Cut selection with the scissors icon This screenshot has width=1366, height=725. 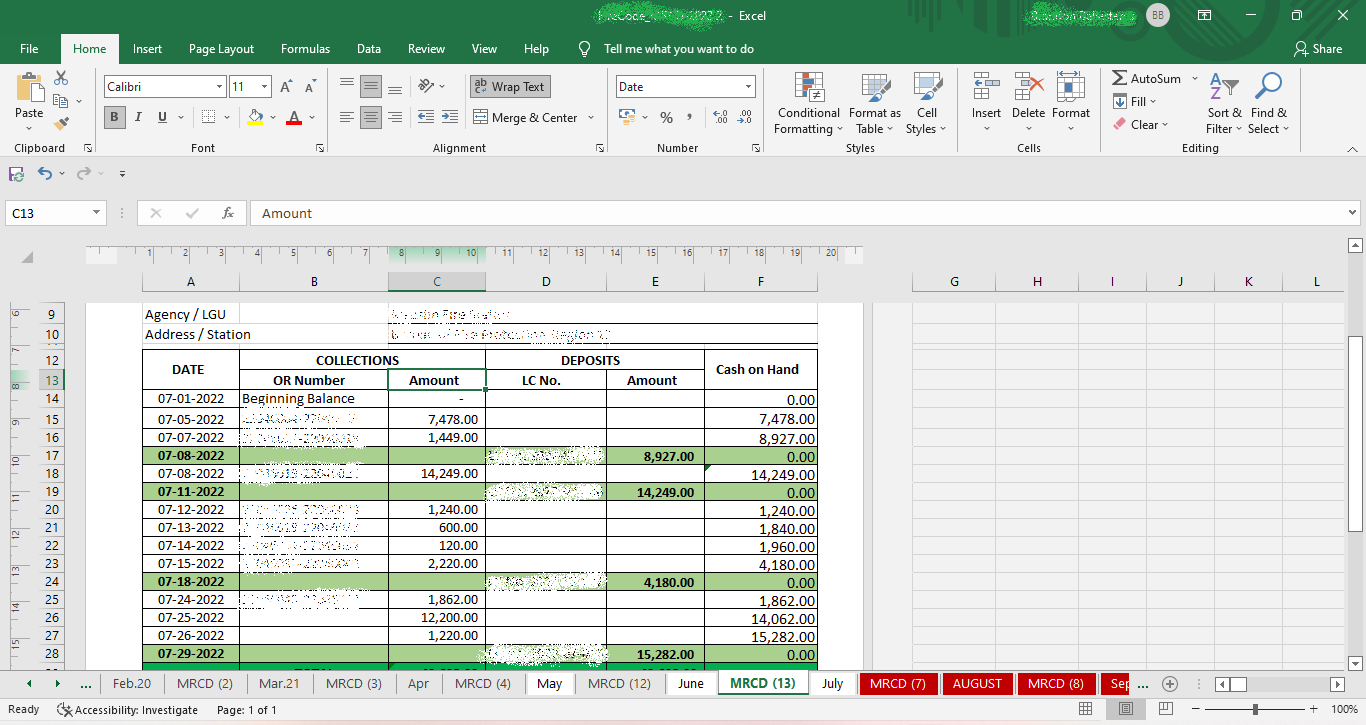click(61, 78)
